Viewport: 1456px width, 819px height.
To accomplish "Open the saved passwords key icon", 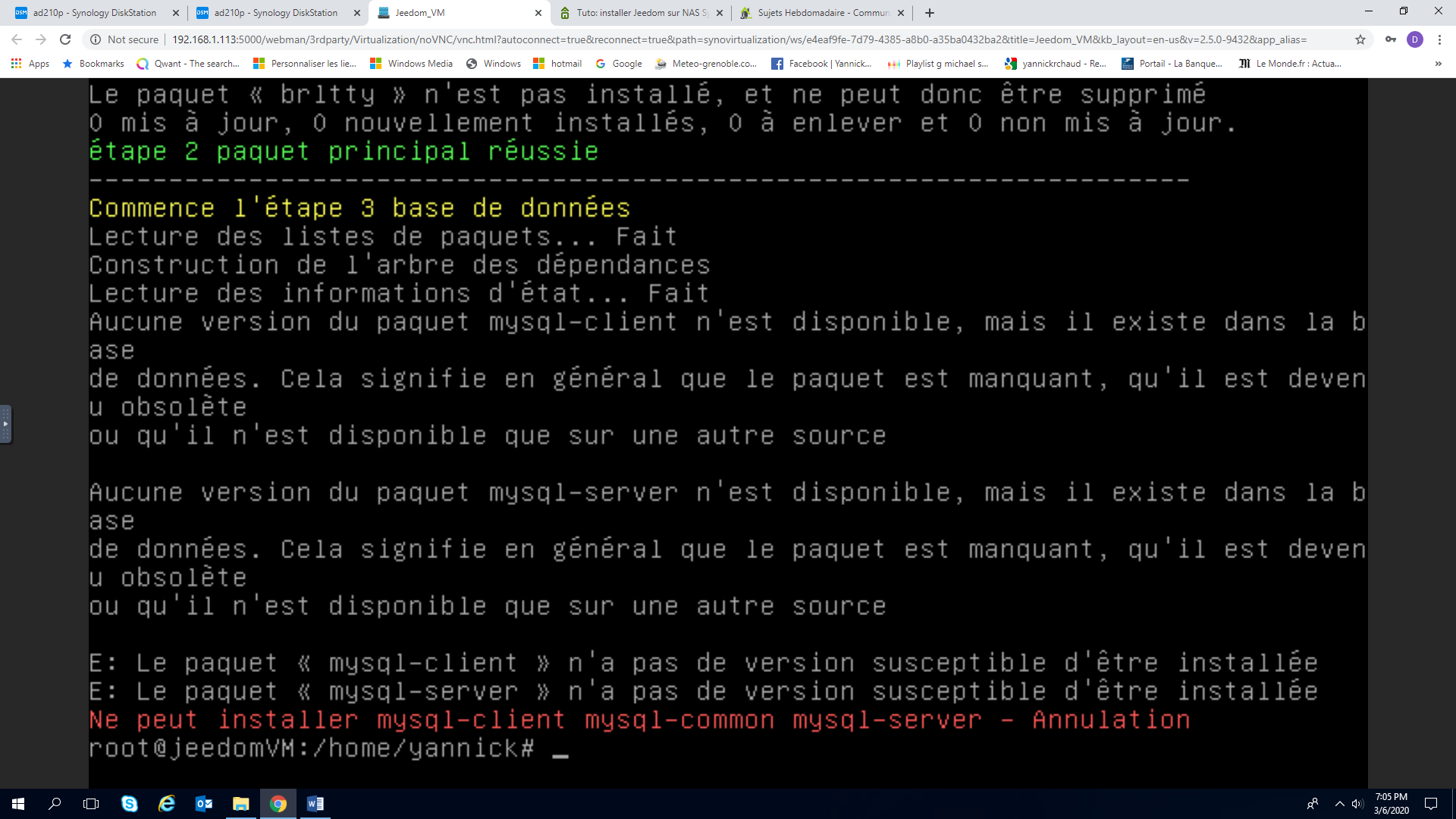I will coord(1390,39).
